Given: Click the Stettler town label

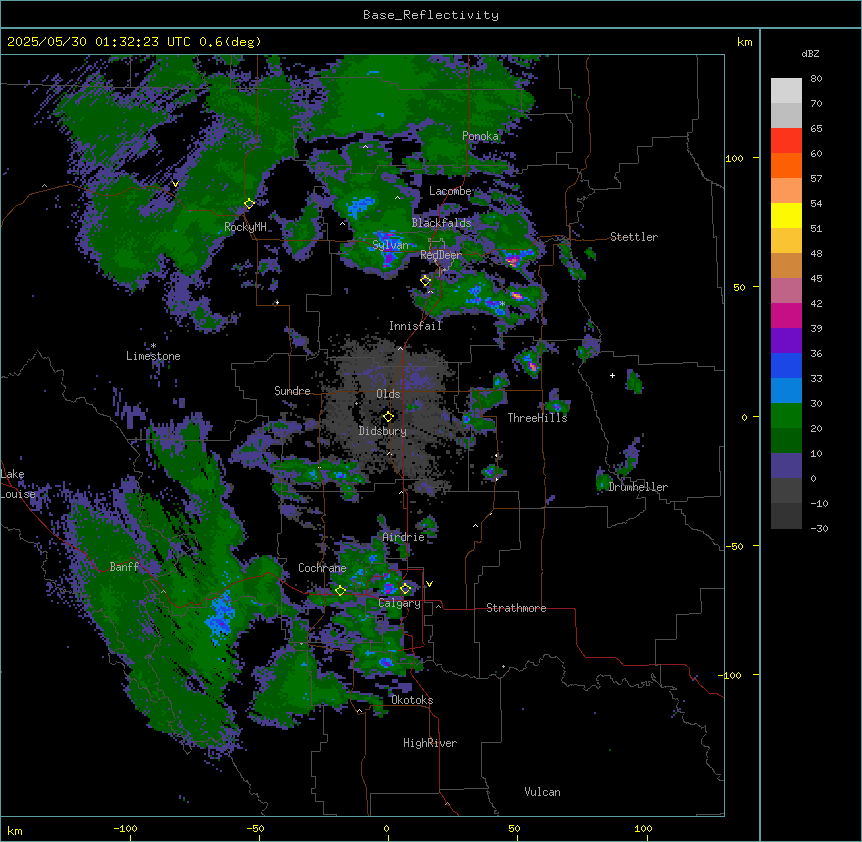Looking at the screenshot, I should 634,237.
